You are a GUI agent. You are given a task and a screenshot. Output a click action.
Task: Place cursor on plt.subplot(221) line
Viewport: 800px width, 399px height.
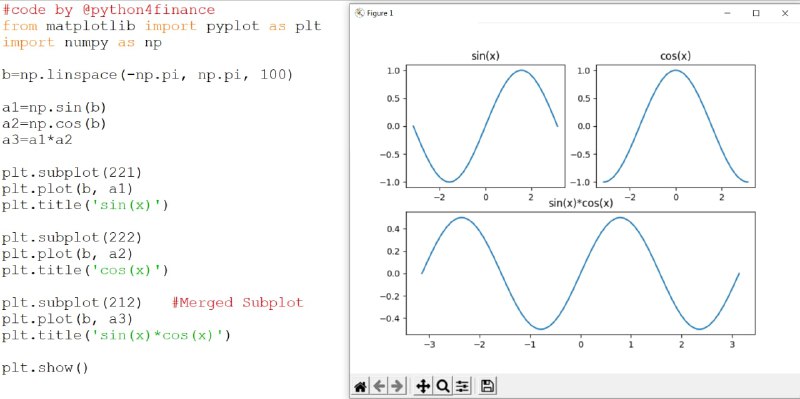[x=71, y=172]
